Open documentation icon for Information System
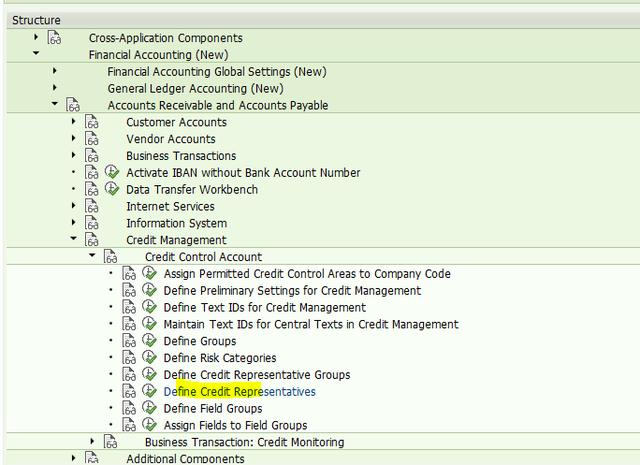 point(91,223)
